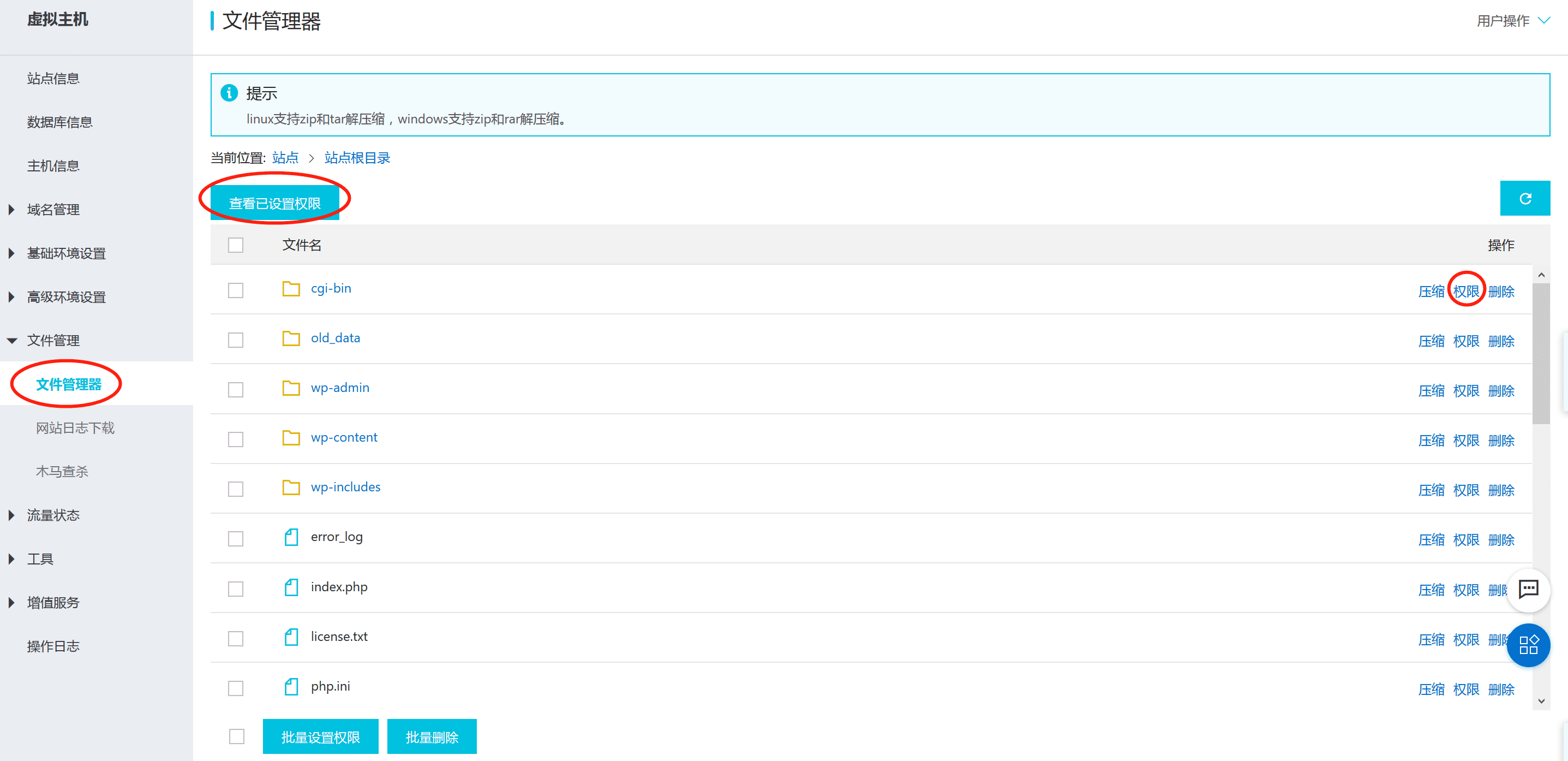
Task: Open the cgi-bin folder name link
Action: pos(331,288)
